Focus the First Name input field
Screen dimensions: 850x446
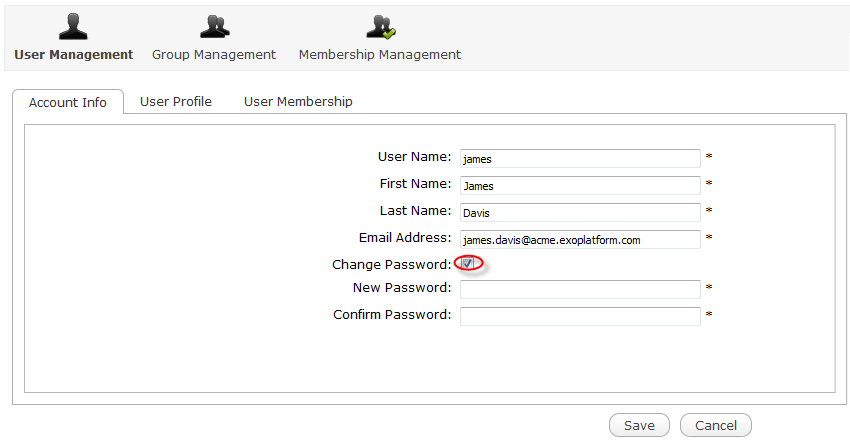pyautogui.click(x=580, y=185)
